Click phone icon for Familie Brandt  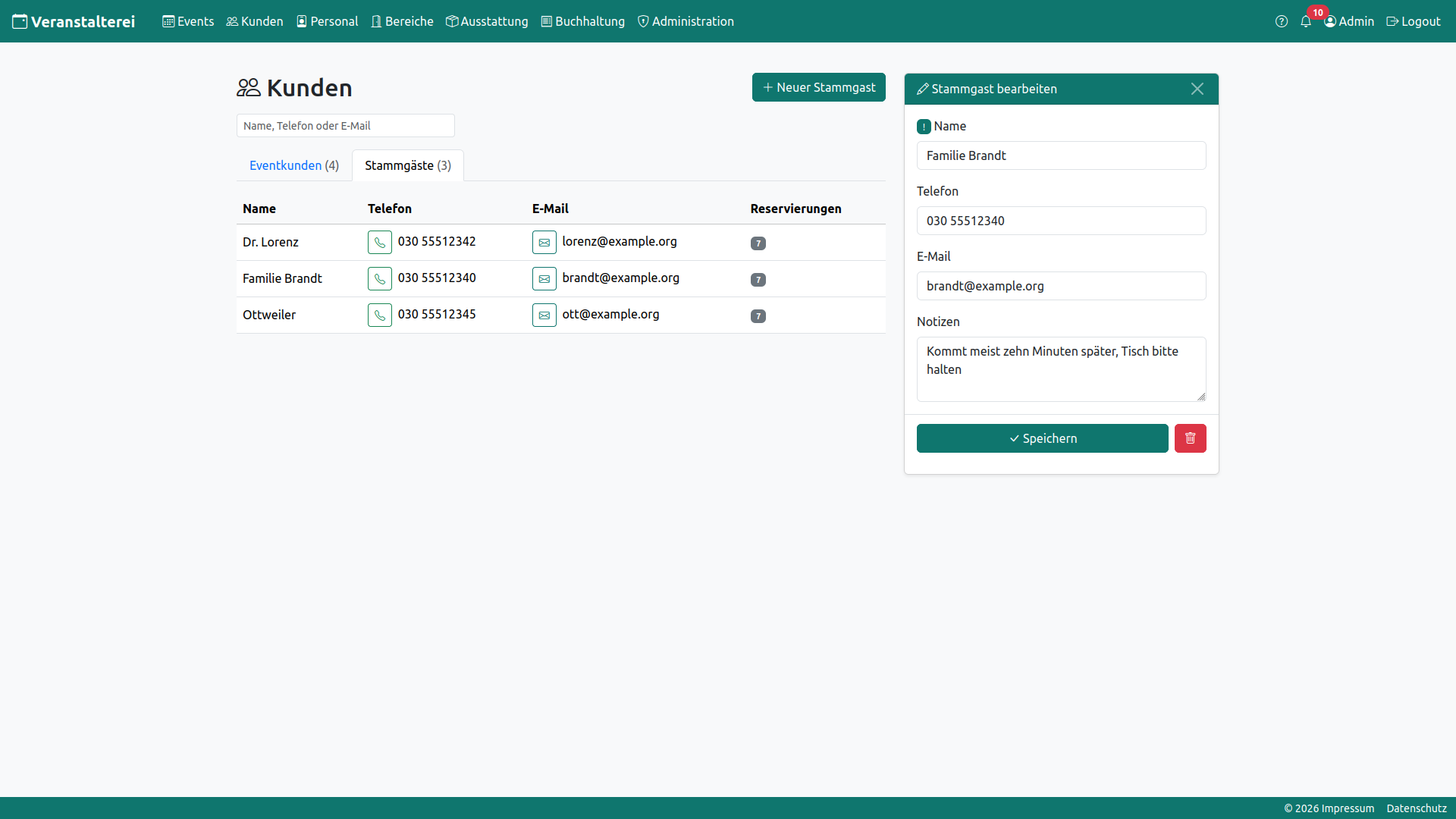point(380,279)
